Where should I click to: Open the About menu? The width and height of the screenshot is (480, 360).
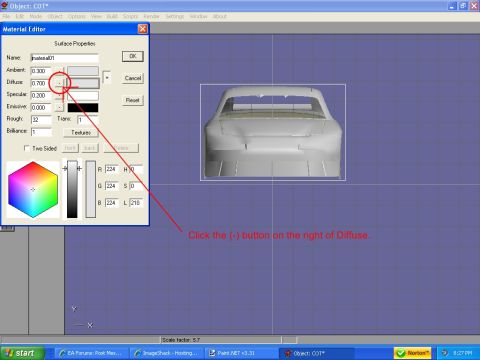(x=220, y=16)
